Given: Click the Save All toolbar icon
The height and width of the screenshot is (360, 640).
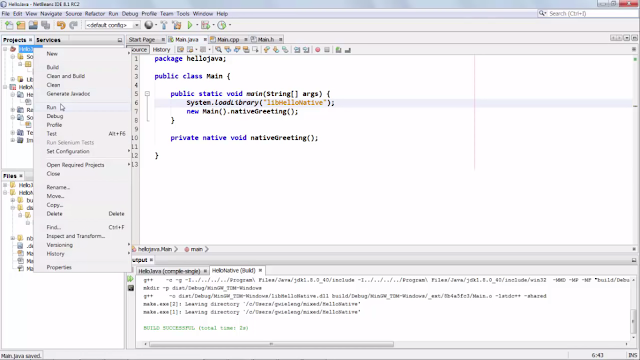Looking at the screenshot, I should point(45,25).
